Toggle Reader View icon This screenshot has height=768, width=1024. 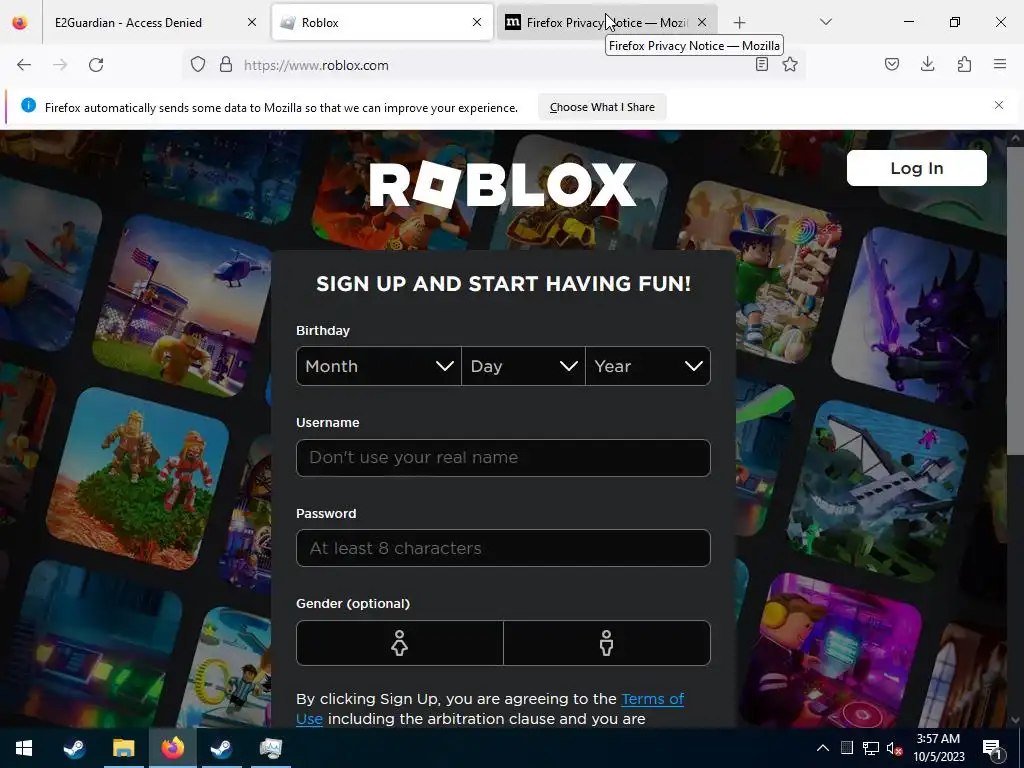761,65
